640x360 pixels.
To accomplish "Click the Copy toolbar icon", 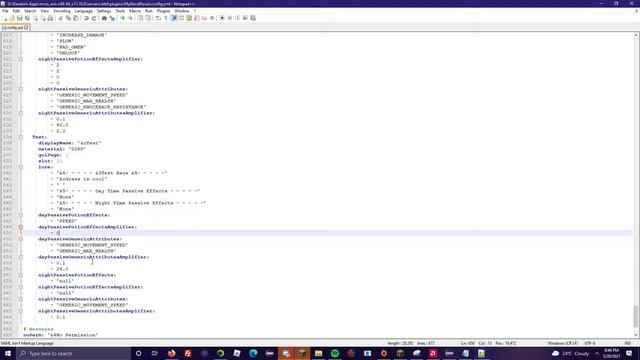I will click(x=68, y=18).
